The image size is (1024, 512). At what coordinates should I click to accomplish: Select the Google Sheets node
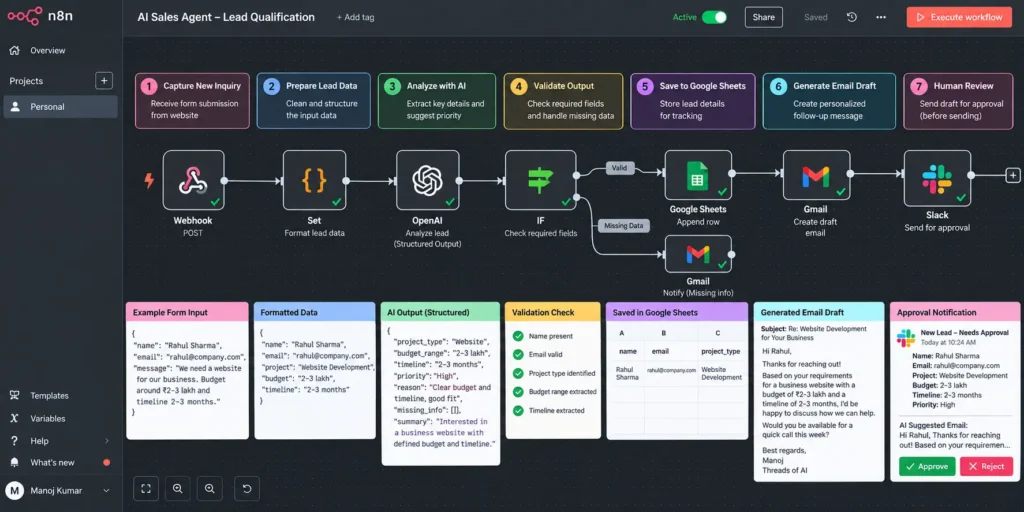pyautogui.click(x=698, y=175)
